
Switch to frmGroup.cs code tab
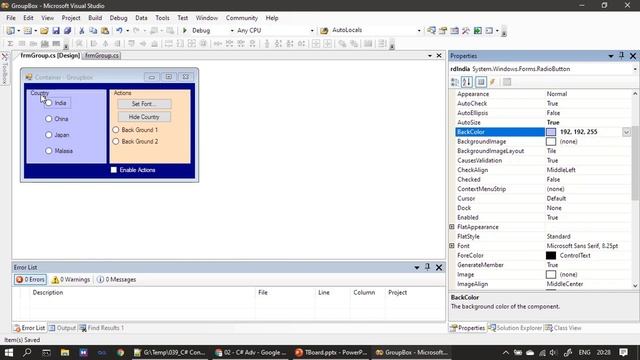tap(102, 56)
